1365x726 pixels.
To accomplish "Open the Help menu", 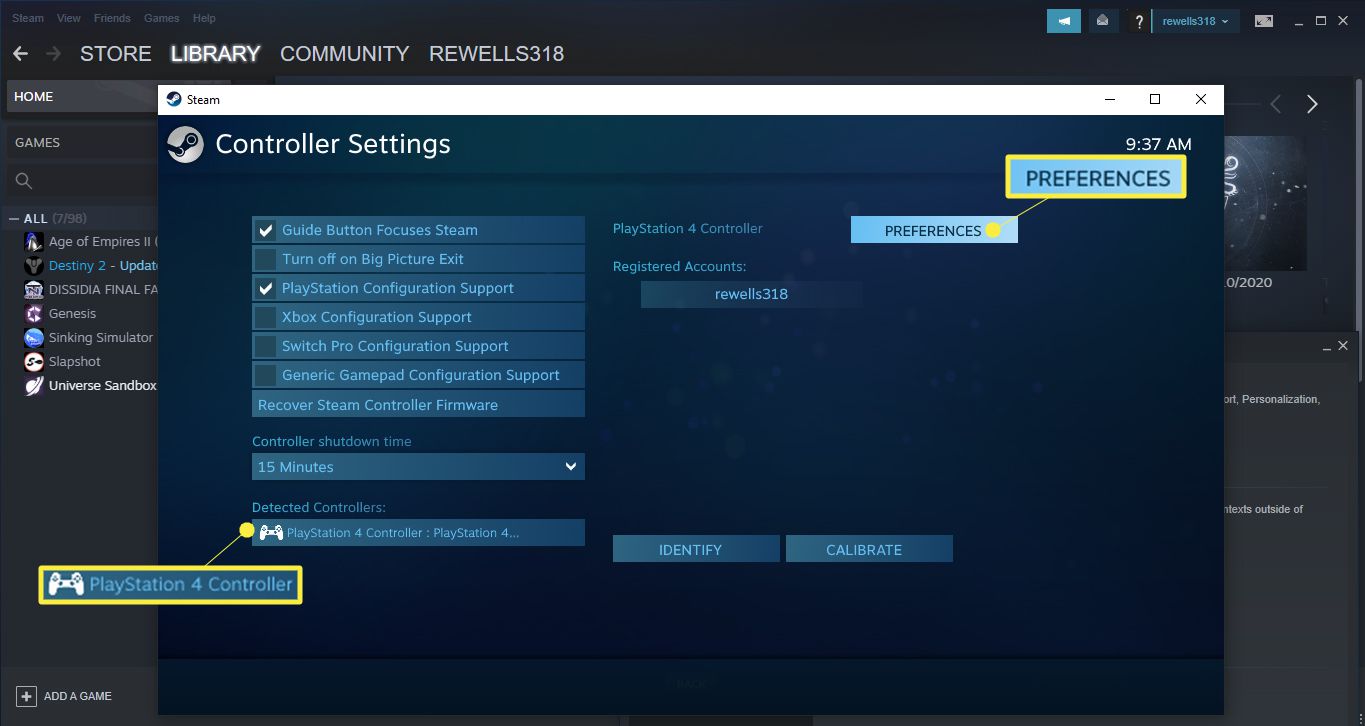I will click(x=204, y=18).
